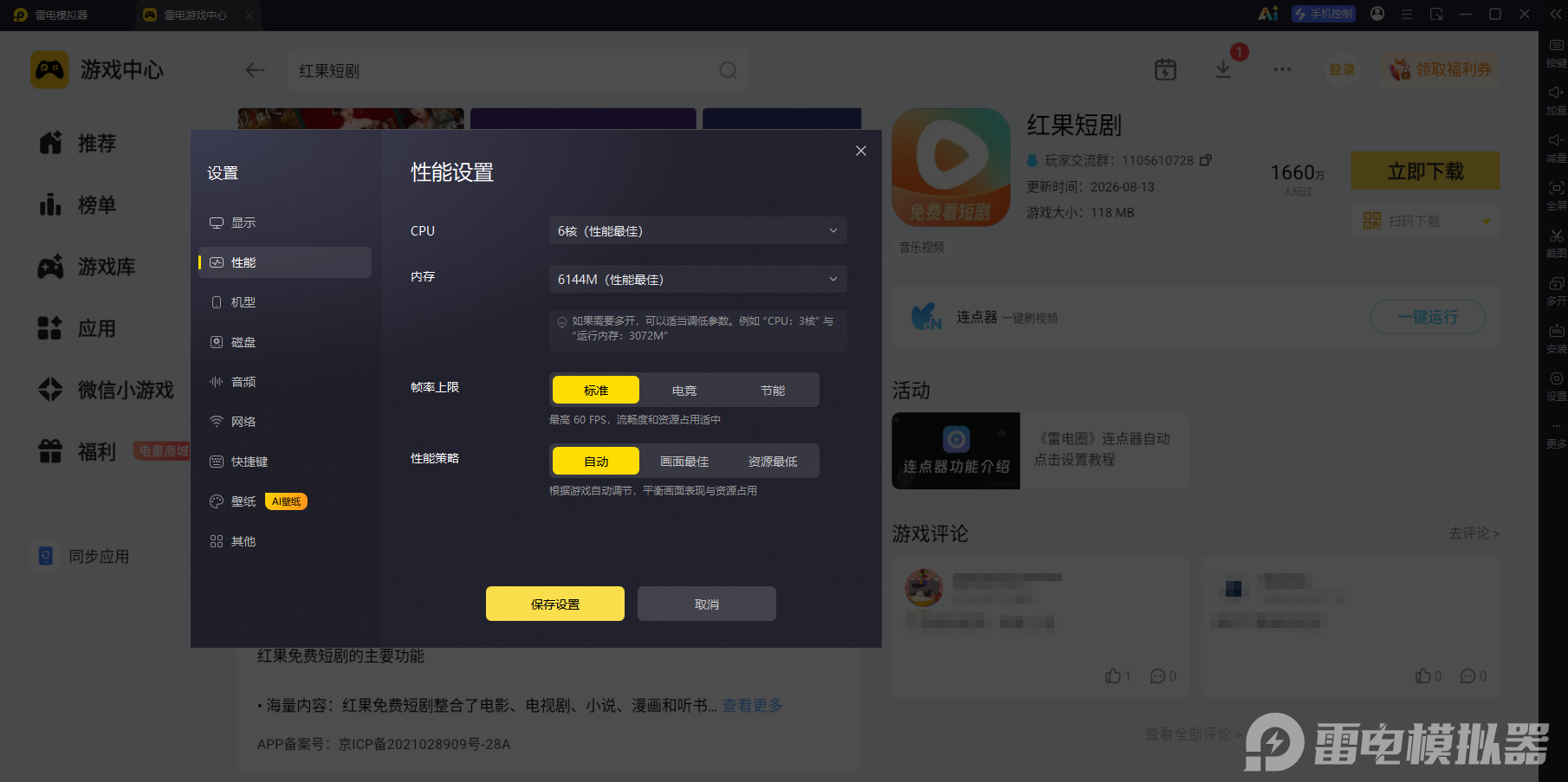Click the 查看全部评论 link
The image size is (1568, 782).
1193,734
